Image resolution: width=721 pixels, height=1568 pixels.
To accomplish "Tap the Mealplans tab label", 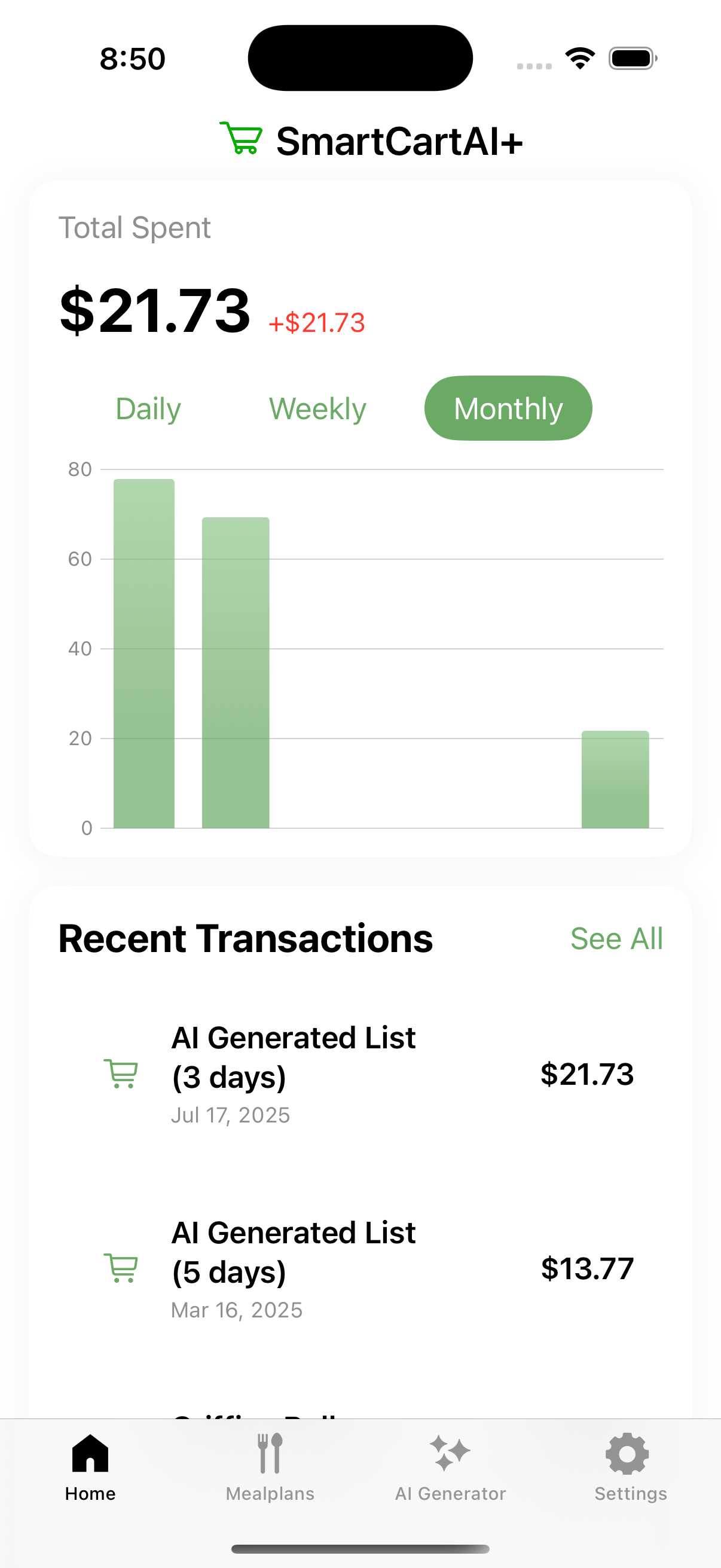I will [270, 1494].
